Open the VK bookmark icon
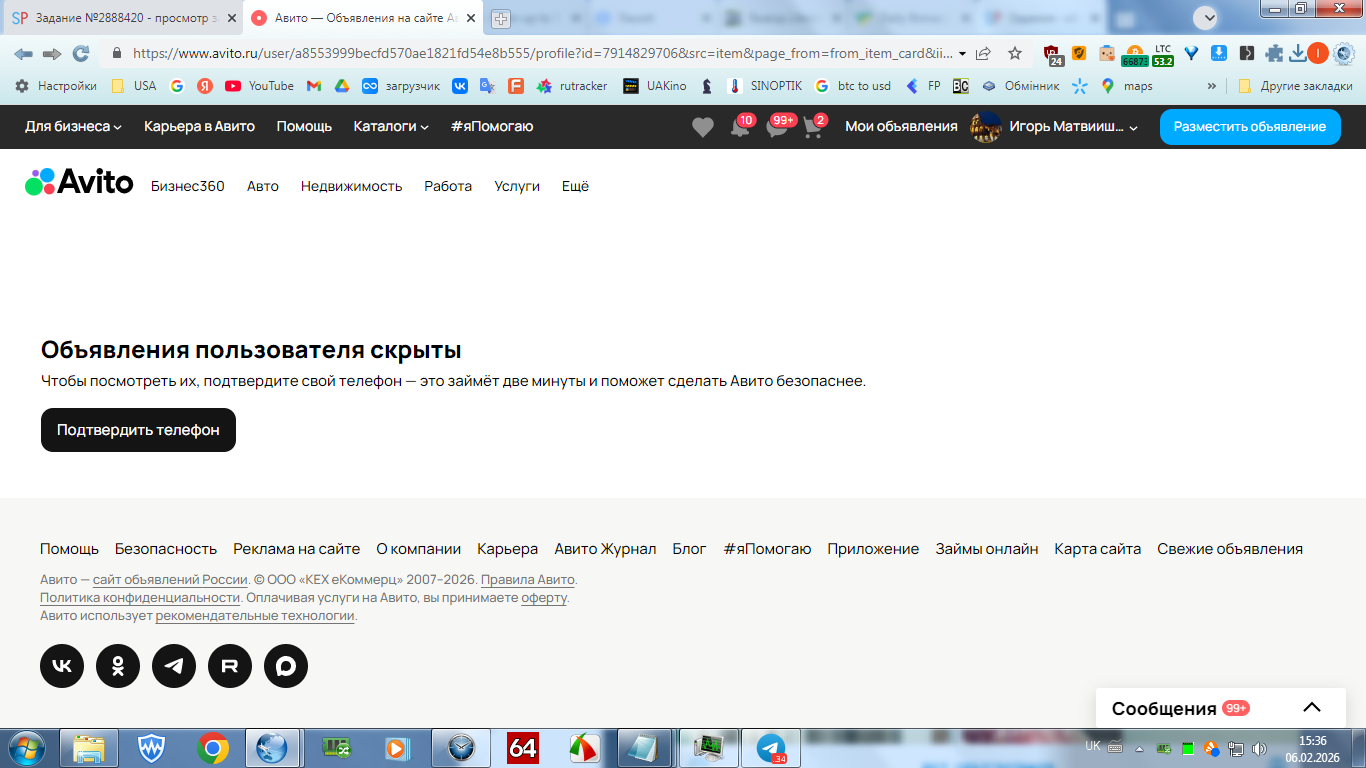This screenshot has height=768, width=1366. [460, 86]
